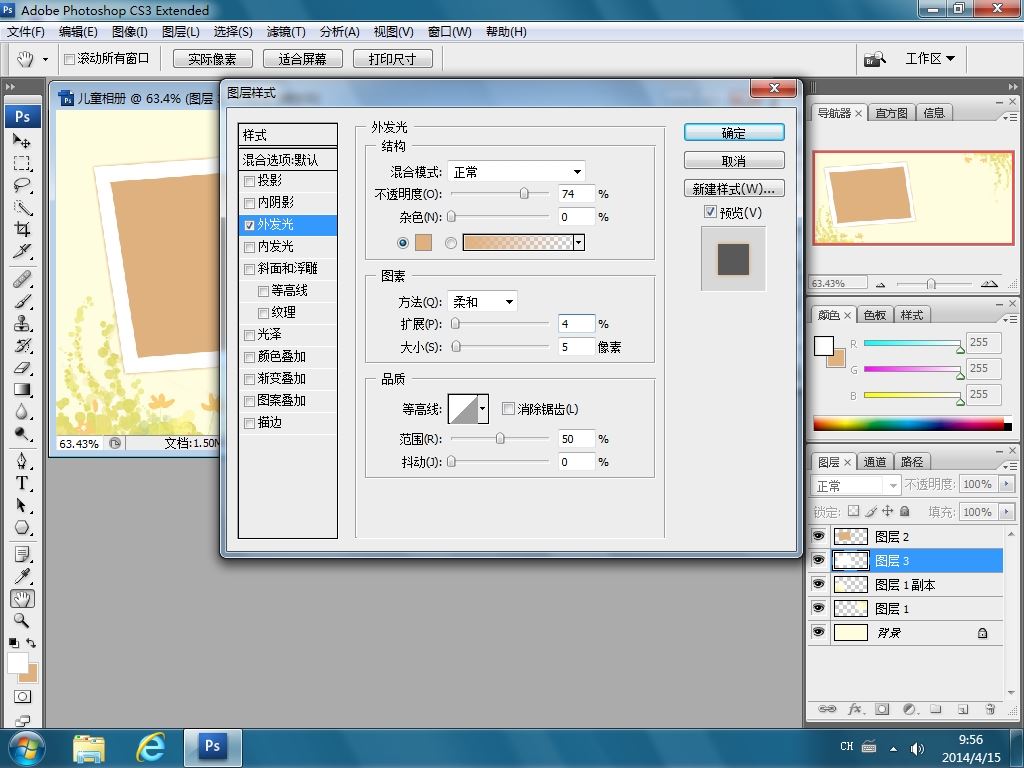The width and height of the screenshot is (1024, 768).
Task: Select the Lasso tool
Action: [22, 185]
